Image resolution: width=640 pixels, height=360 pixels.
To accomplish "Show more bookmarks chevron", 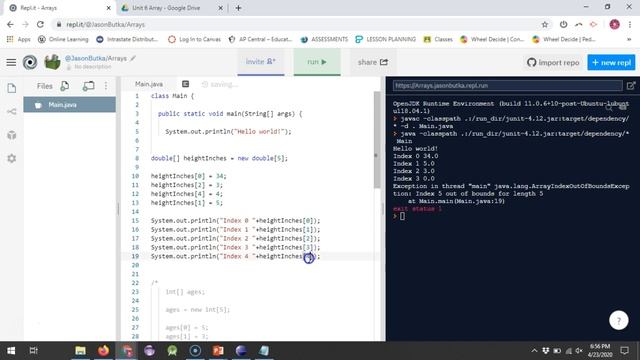I will (629, 39).
